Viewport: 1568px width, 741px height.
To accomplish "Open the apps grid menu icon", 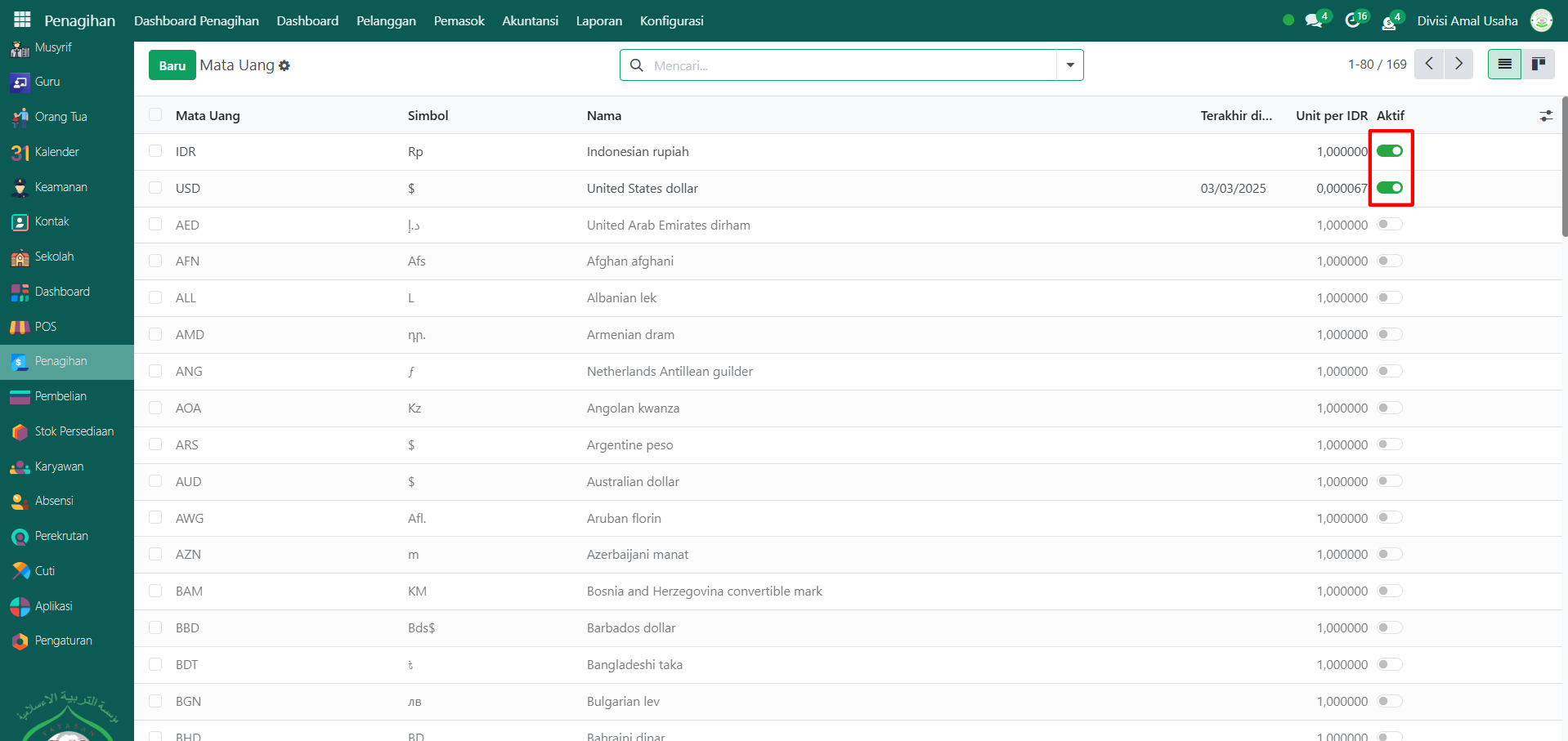I will [22, 20].
